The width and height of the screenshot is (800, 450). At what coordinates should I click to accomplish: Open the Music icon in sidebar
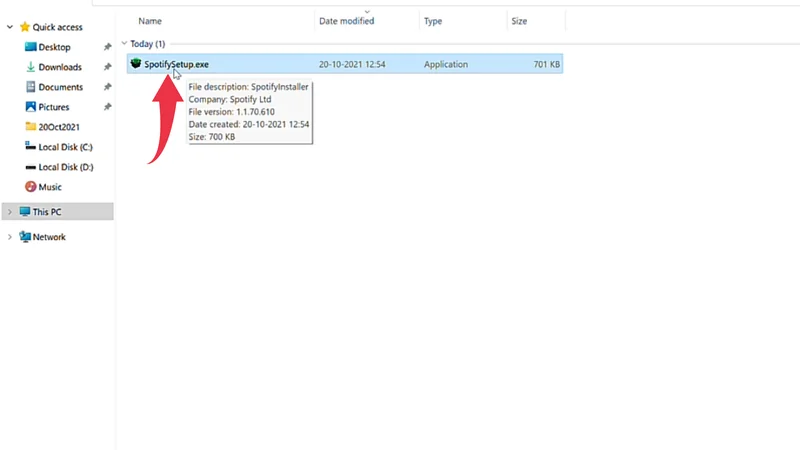[x=30, y=187]
